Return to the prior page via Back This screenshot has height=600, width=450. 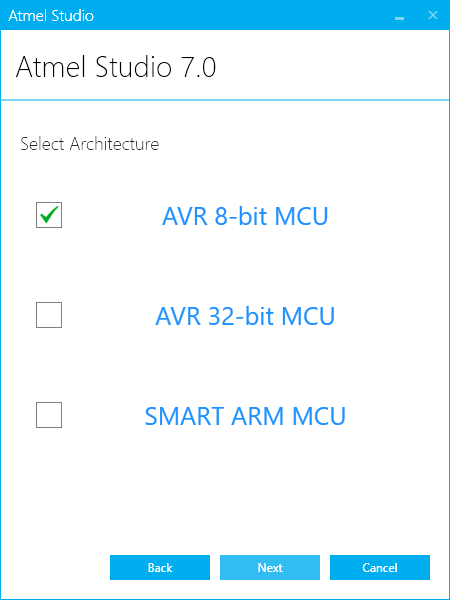pyautogui.click(x=160, y=567)
